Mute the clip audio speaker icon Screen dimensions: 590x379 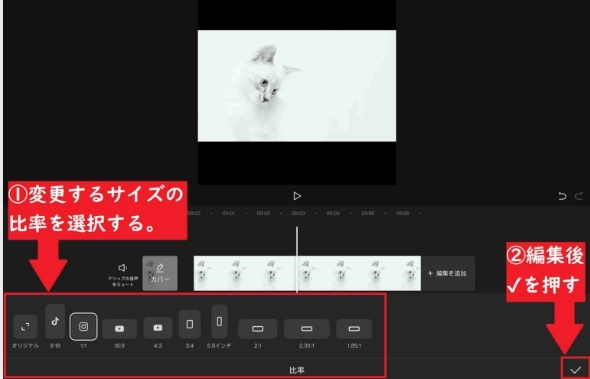pos(122,268)
